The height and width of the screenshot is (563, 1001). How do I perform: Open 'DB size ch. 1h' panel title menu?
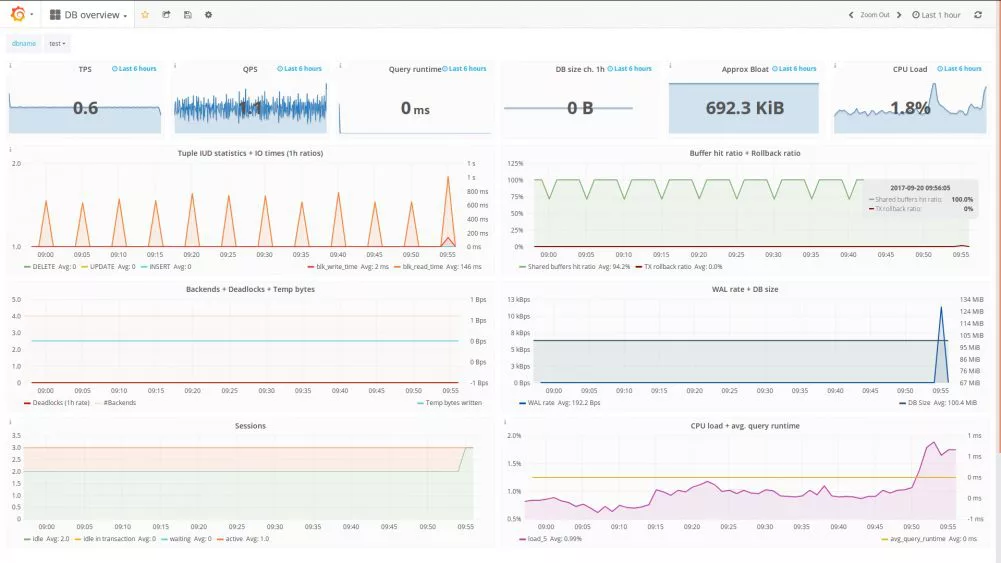tap(580, 69)
